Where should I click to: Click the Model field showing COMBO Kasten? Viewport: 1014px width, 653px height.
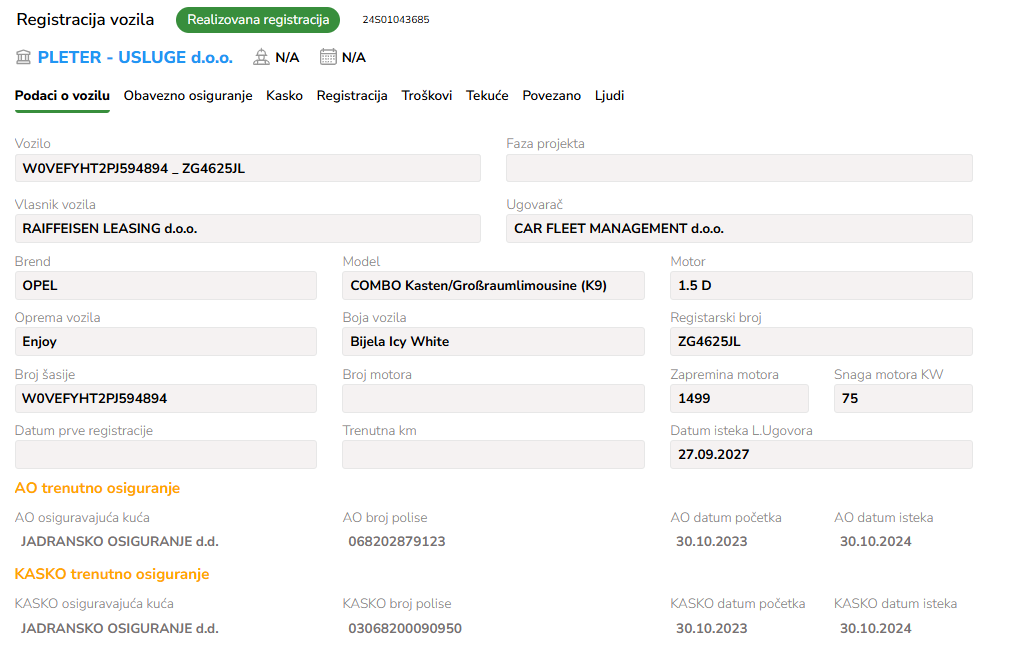[493, 285]
